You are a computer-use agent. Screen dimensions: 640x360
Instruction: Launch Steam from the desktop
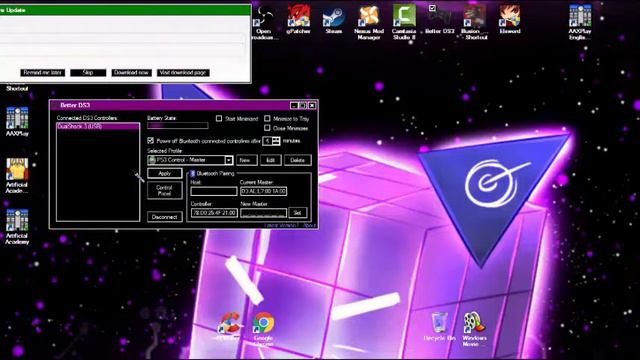pos(333,20)
